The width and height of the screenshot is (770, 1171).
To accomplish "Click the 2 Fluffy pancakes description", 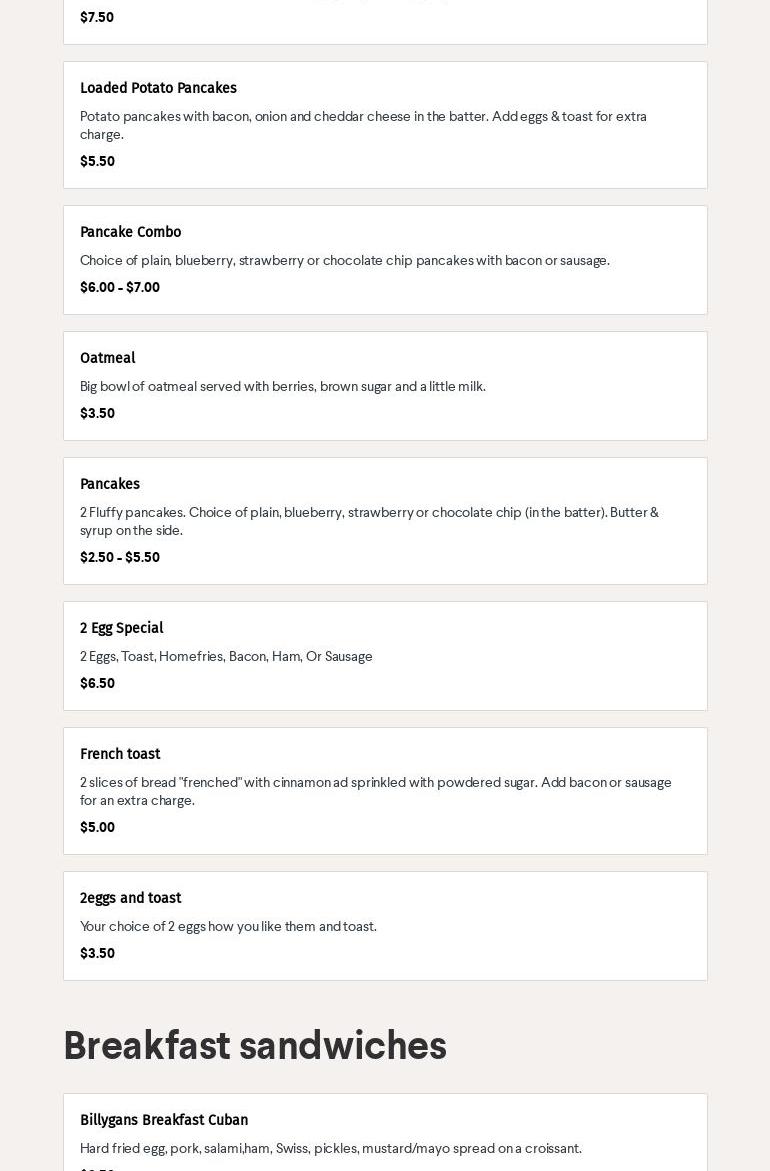I will click(368, 520).
